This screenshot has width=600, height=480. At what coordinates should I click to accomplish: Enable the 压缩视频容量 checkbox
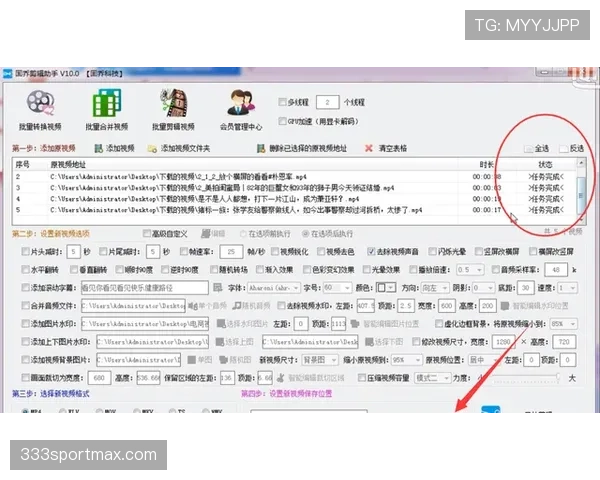[x=361, y=378]
